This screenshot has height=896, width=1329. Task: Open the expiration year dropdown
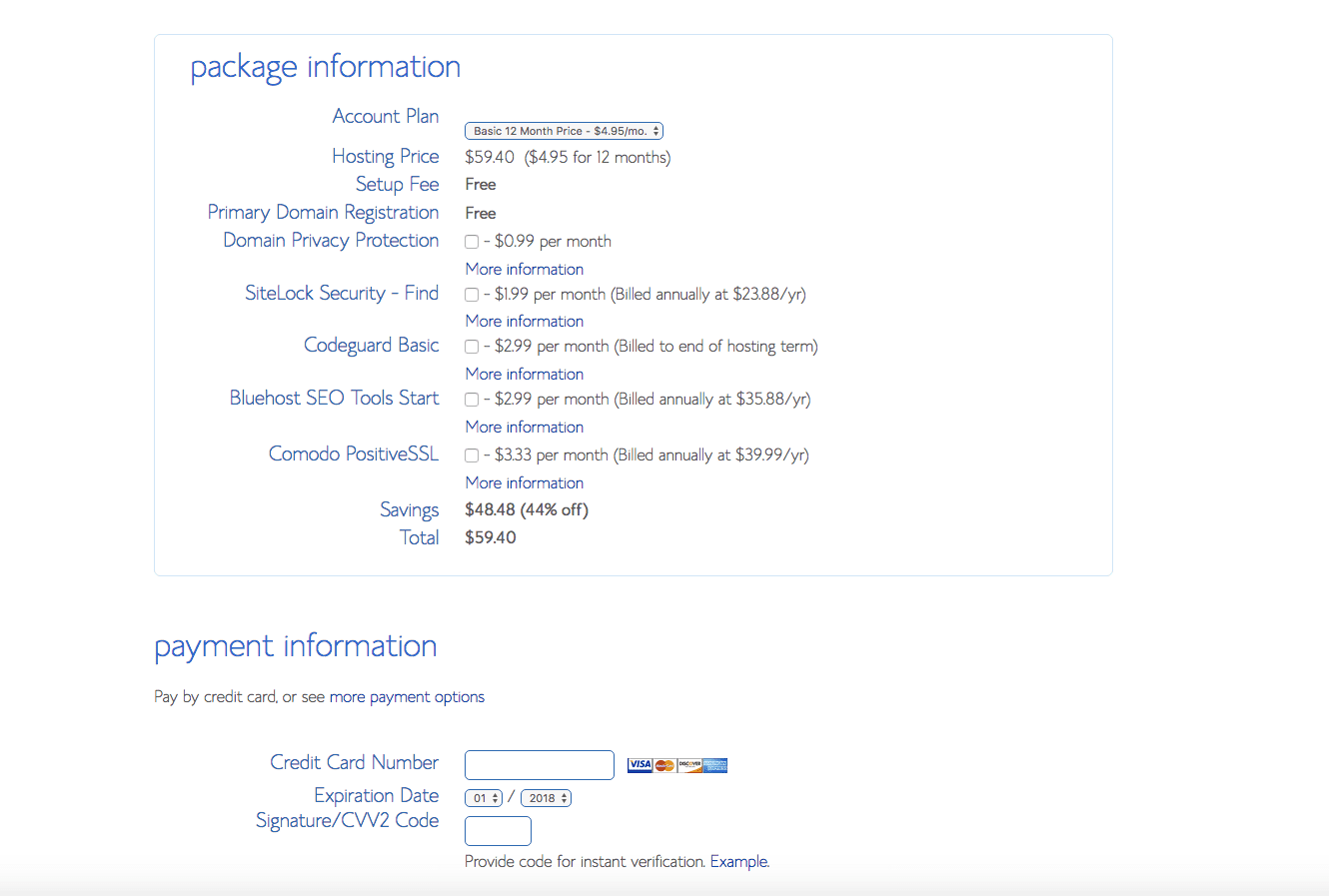point(546,798)
